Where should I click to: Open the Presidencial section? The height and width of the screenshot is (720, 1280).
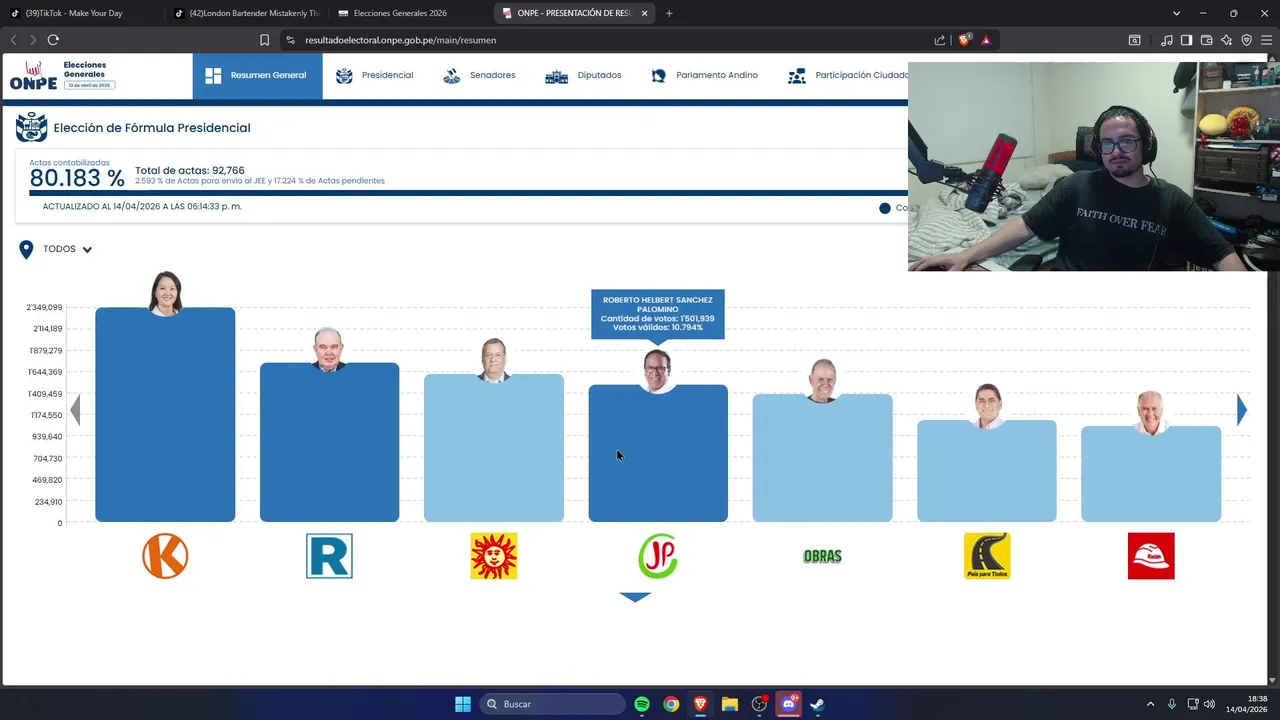(x=374, y=76)
